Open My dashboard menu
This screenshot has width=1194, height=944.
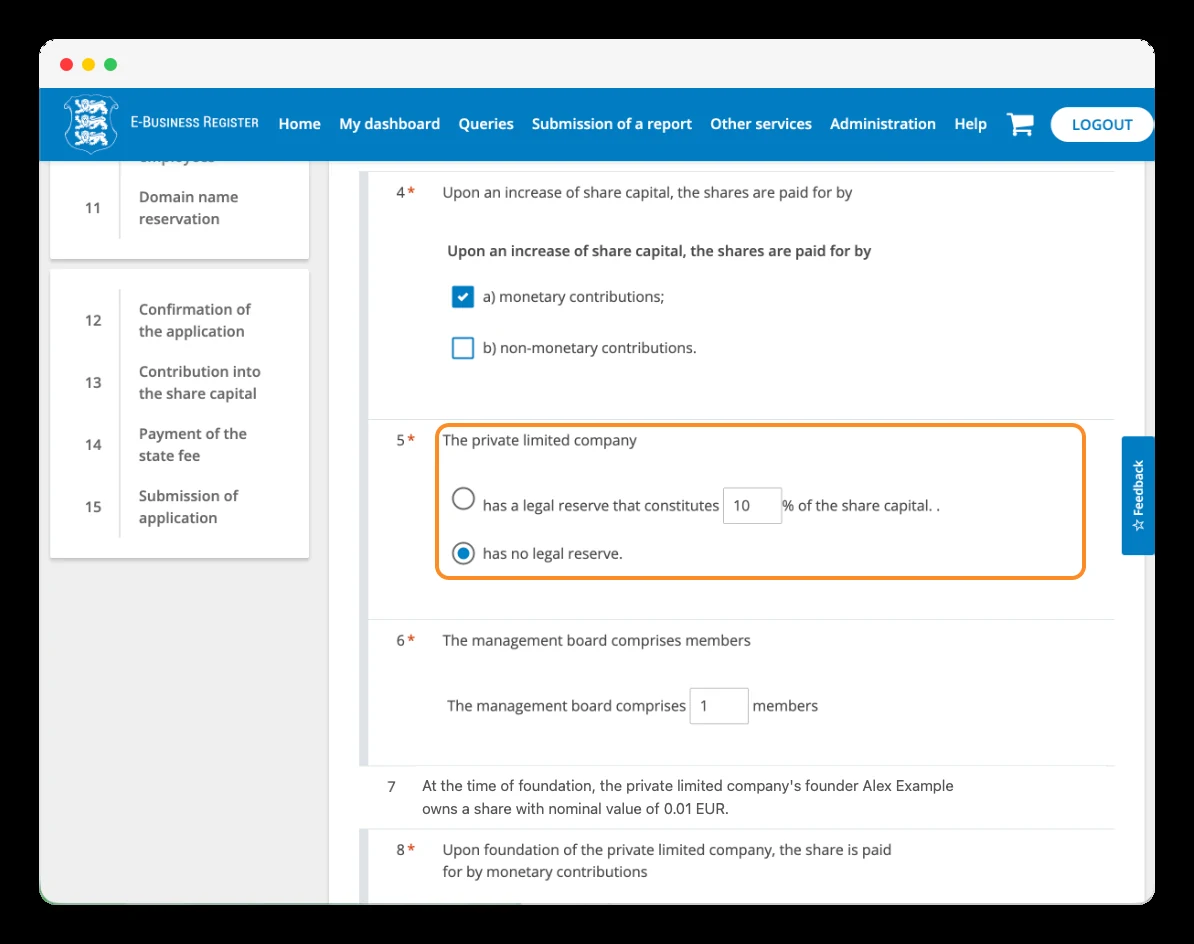click(389, 124)
